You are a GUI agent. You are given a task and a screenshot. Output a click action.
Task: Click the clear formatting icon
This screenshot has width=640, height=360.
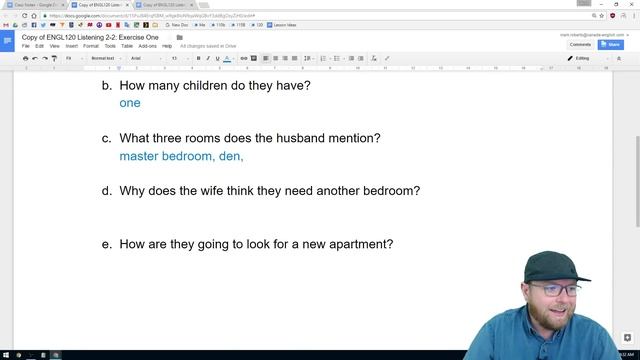[x=373, y=58]
